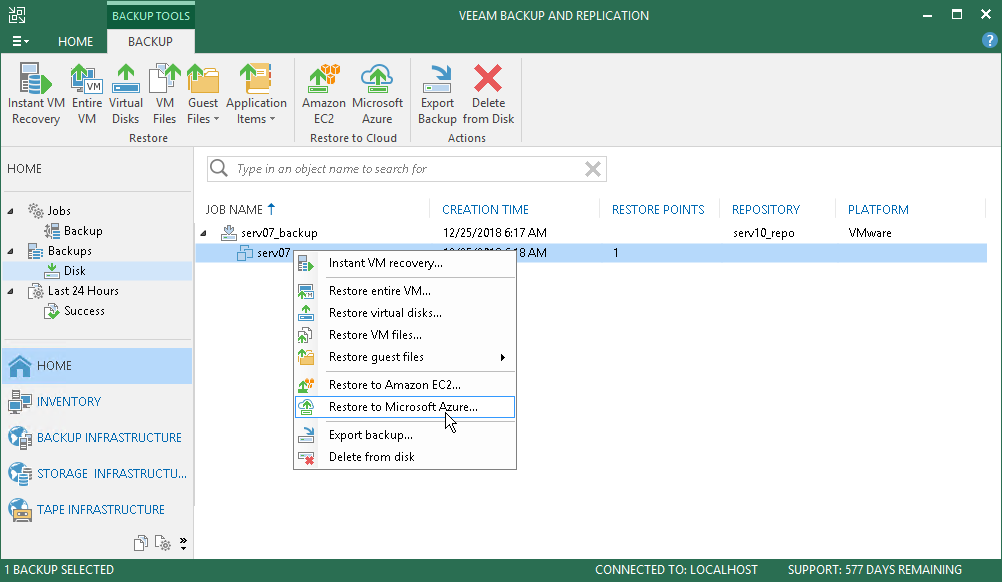Expand Restore guest files submenu
Image resolution: width=1002 pixels, height=582 pixels.
405,357
